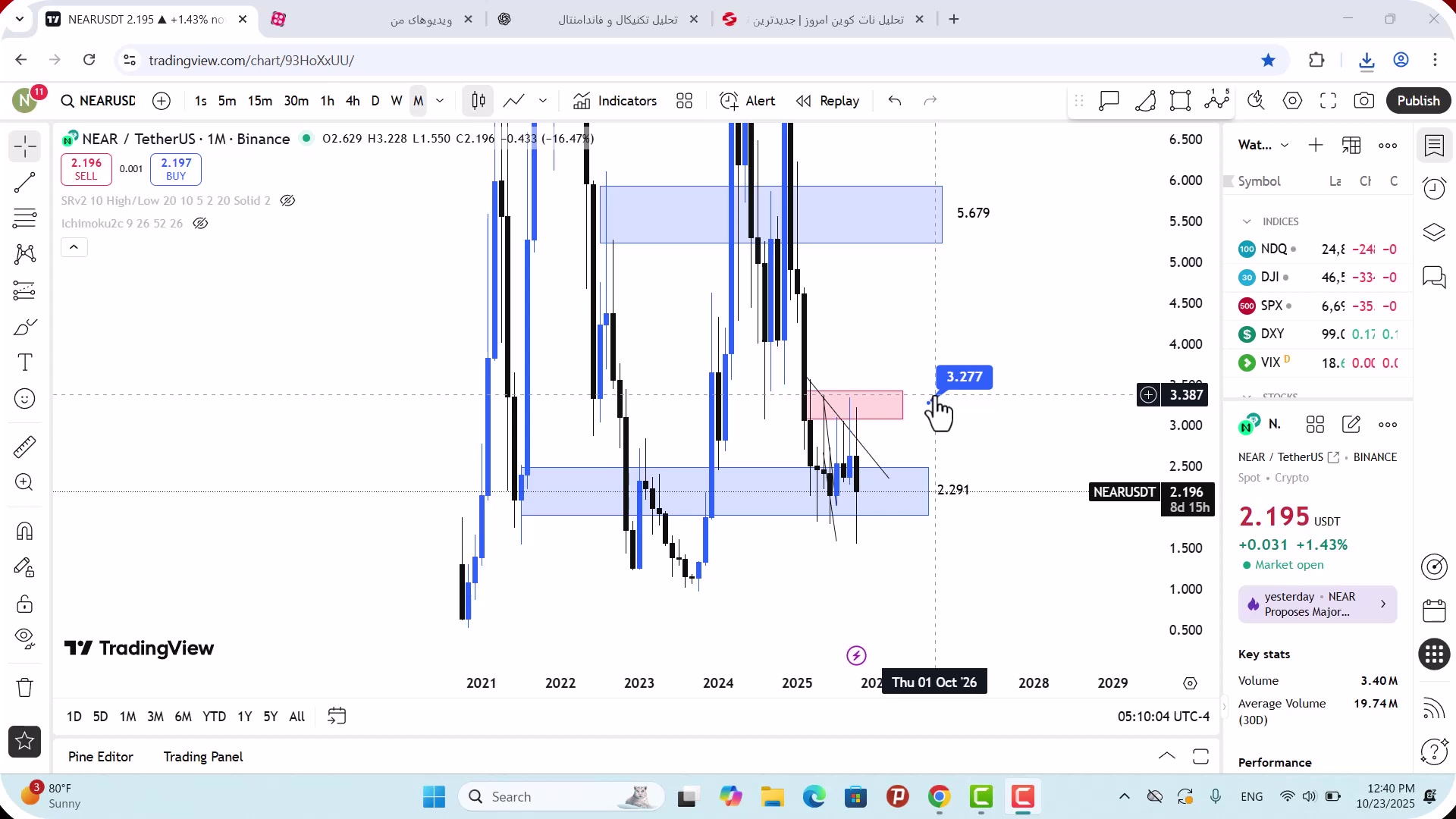Select the crosshair cursor tool

[25, 146]
